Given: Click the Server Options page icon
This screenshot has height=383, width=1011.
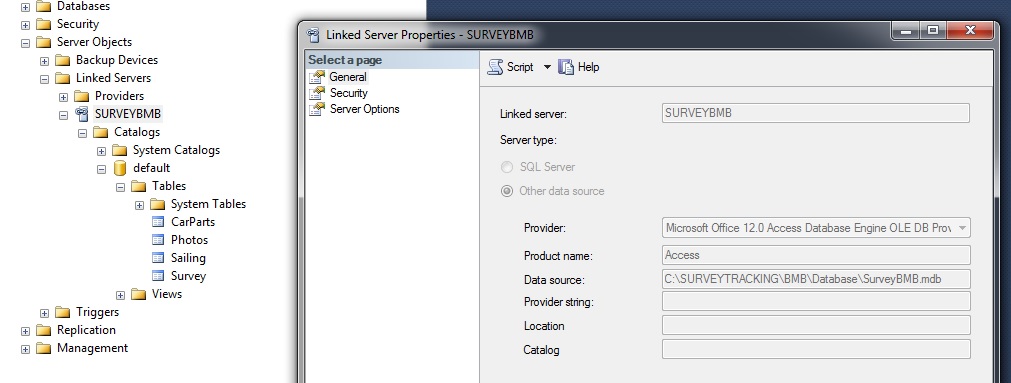Looking at the screenshot, I should (x=317, y=110).
